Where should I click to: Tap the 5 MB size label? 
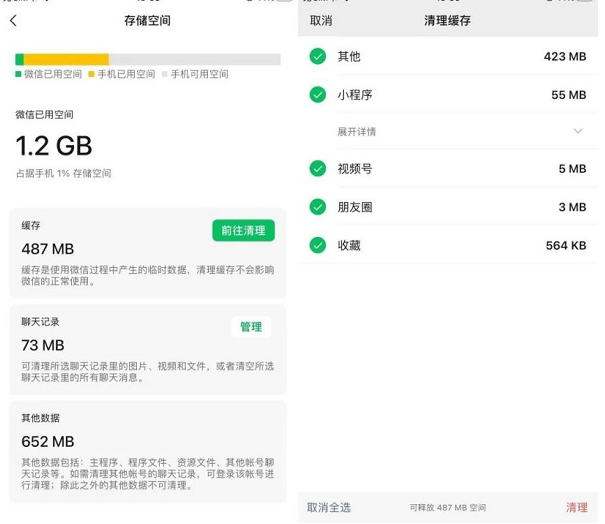(x=572, y=168)
